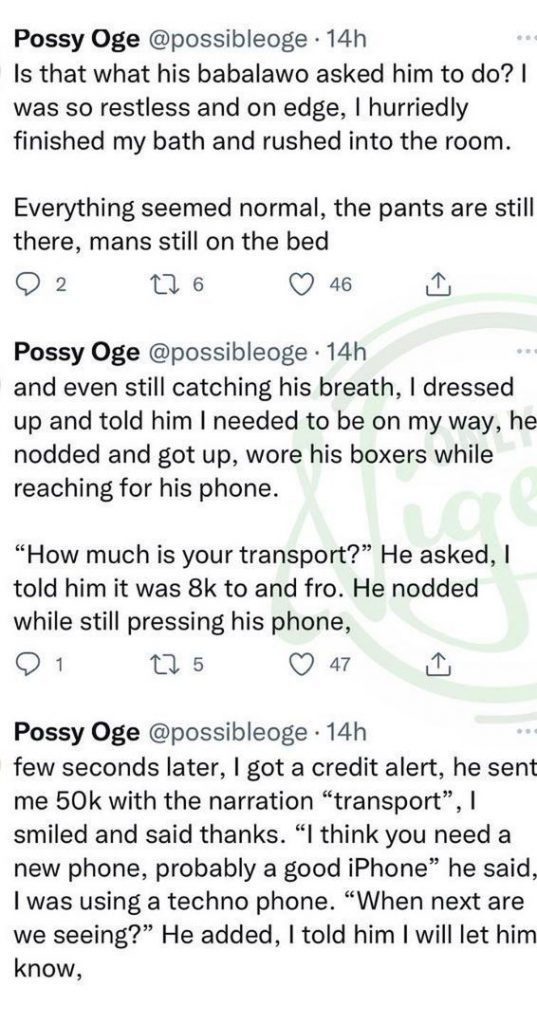
Task: Open Possy Oge name on third tweet
Action: (x=76, y=733)
